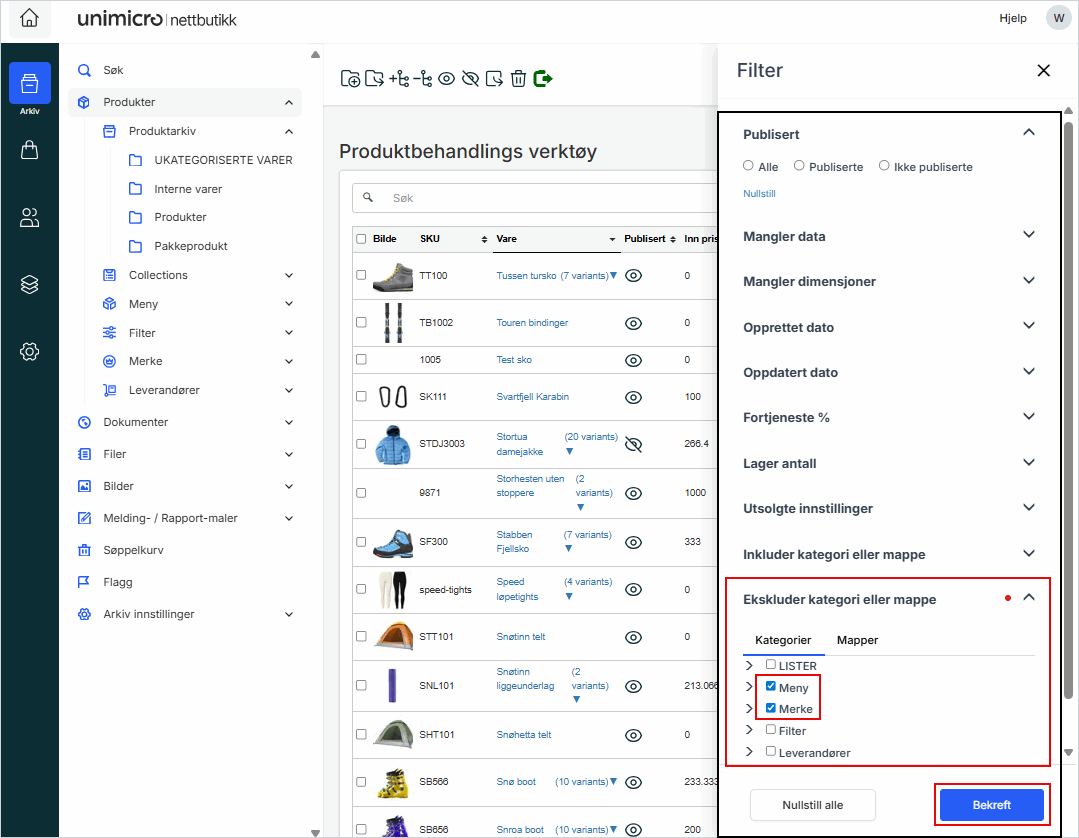Click the Bekreft button
The width and height of the screenshot is (1079, 838).
click(992, 804)
